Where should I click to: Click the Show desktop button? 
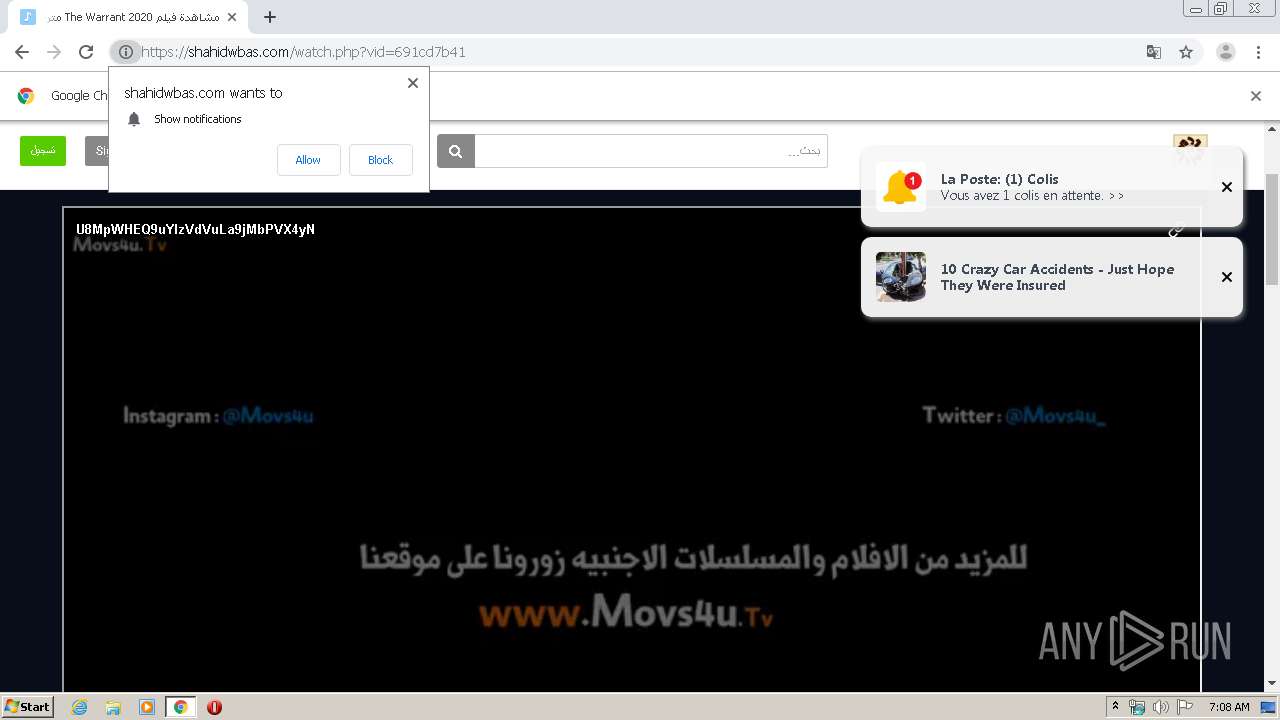(x=1268, y=707)
